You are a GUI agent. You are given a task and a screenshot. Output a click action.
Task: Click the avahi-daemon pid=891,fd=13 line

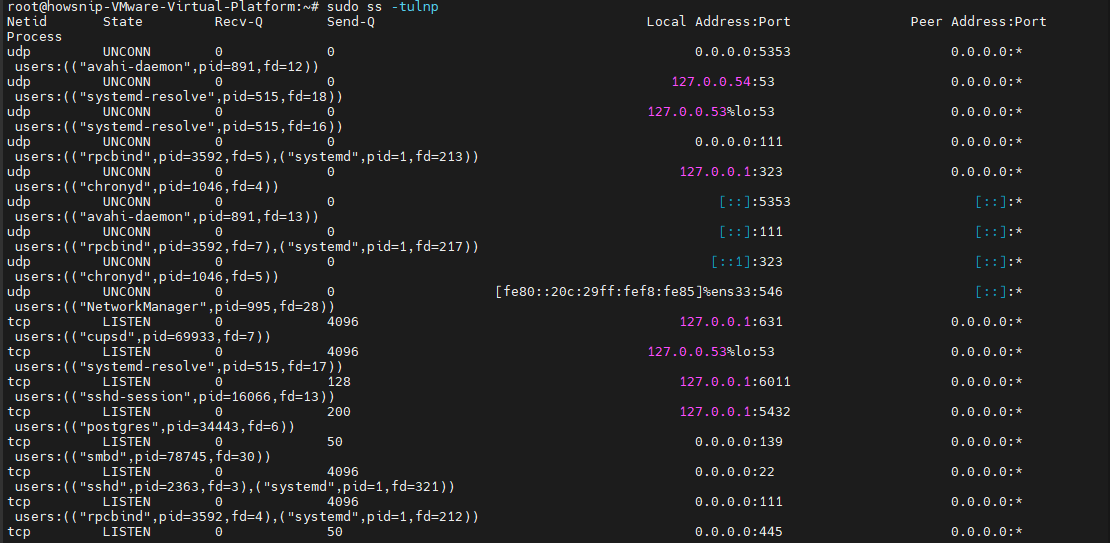click(x=166, y=217)
